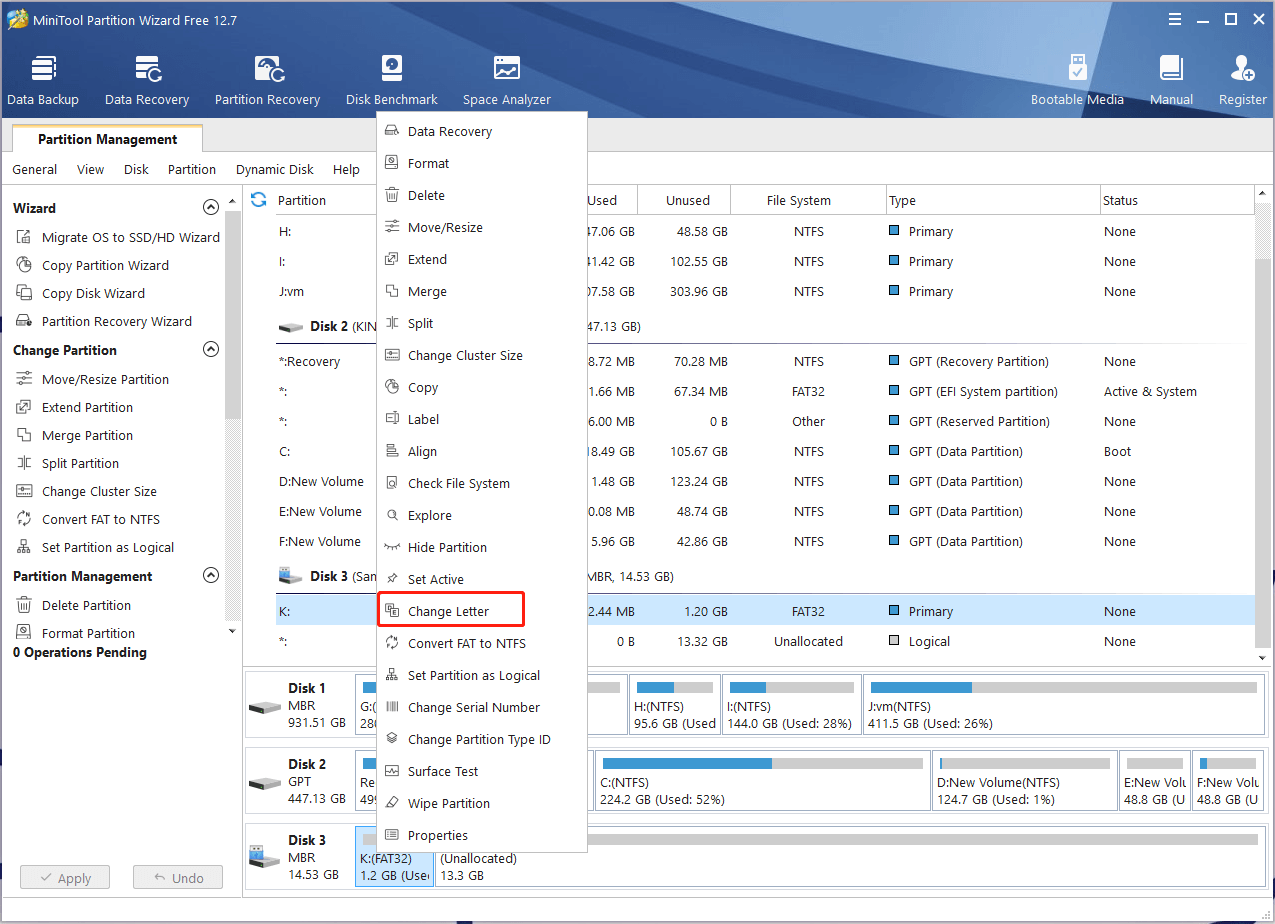Select the *:Recovery partition row

coord(766,362)
